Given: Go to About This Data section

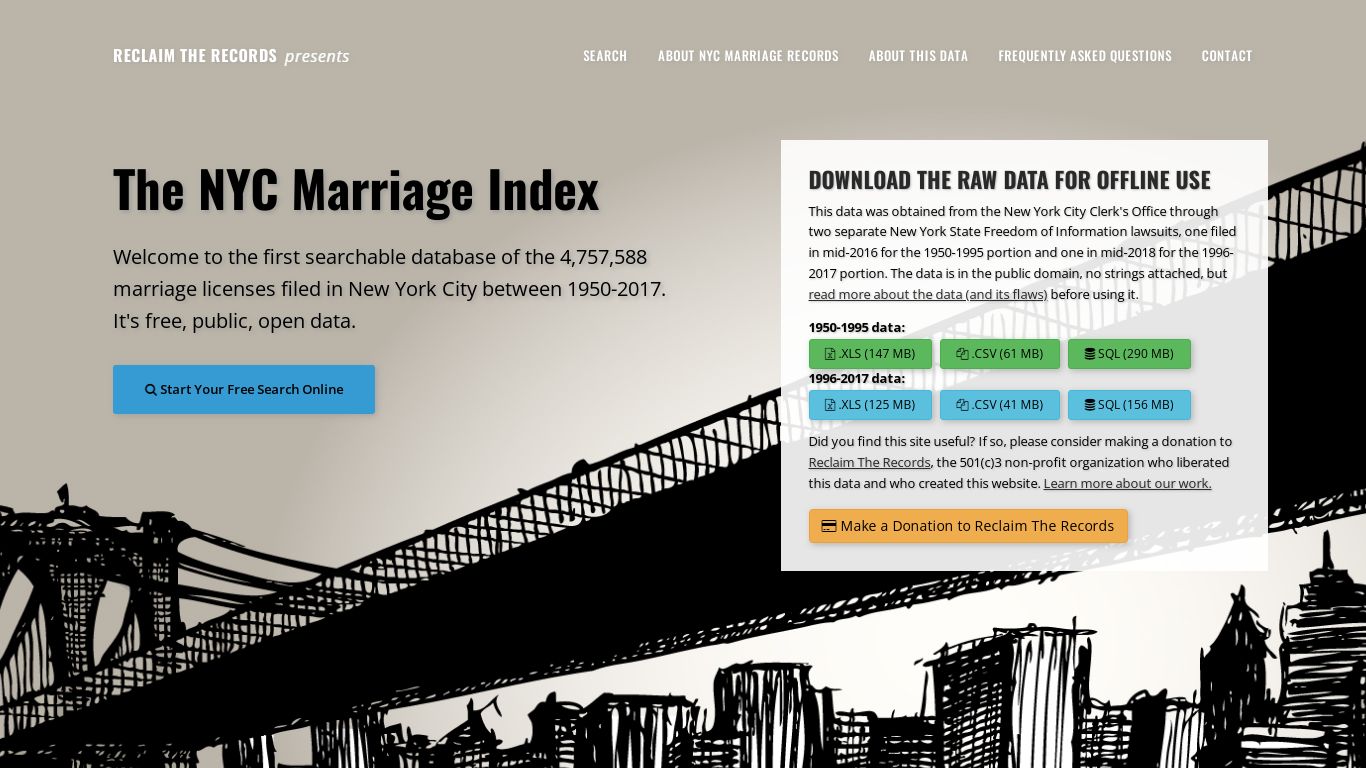Looking at the screenshot, I should 918,56.
